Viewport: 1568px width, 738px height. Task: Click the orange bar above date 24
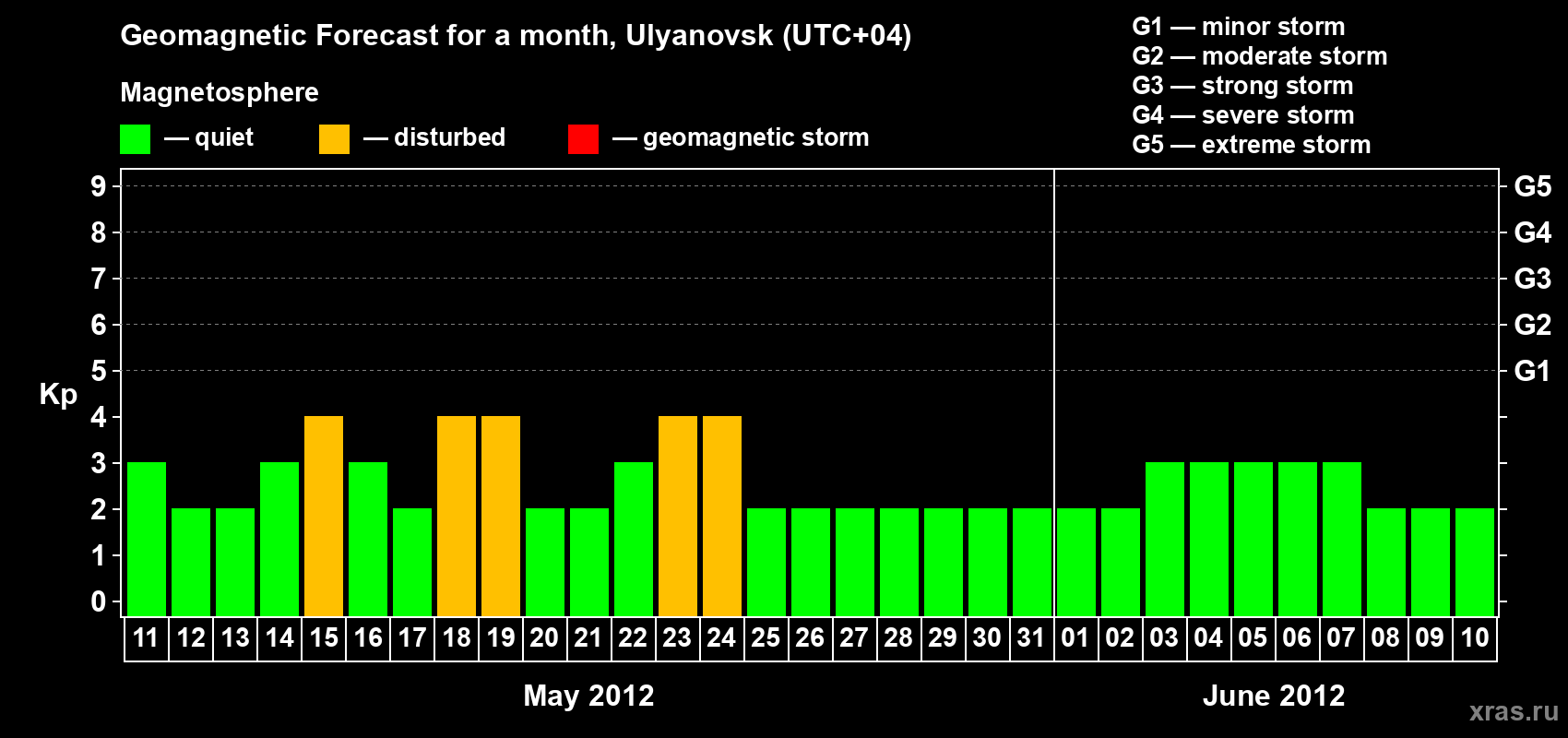coord(722,516)
